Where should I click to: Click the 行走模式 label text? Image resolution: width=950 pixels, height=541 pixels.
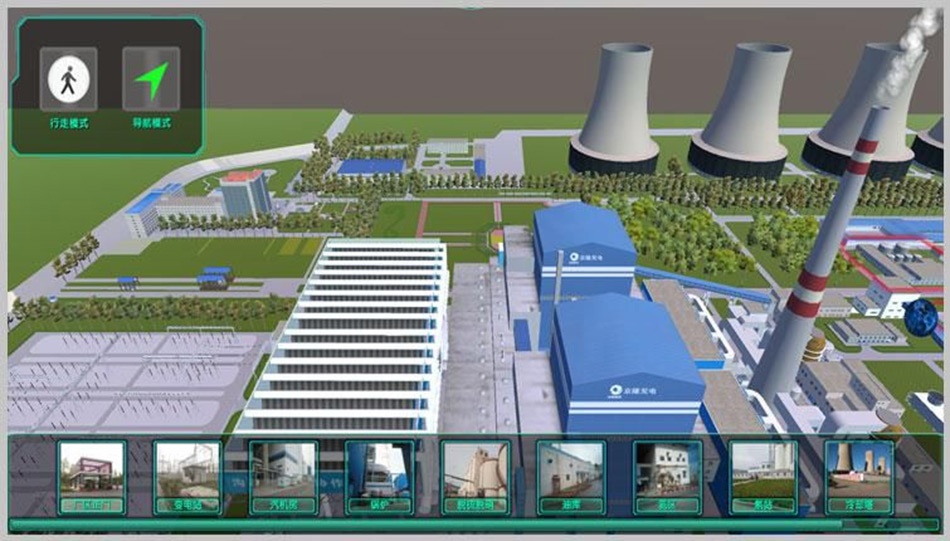pos(68,123)
